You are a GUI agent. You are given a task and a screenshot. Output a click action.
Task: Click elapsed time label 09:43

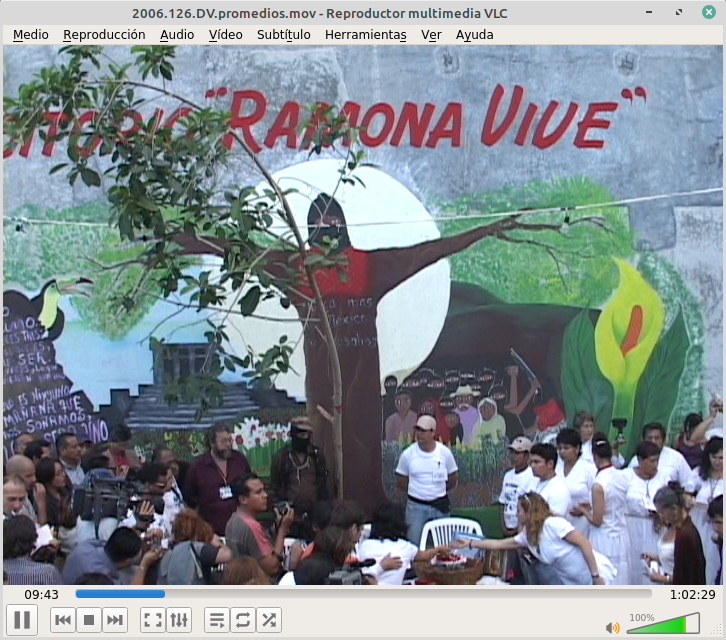click(x=42, y=595)
